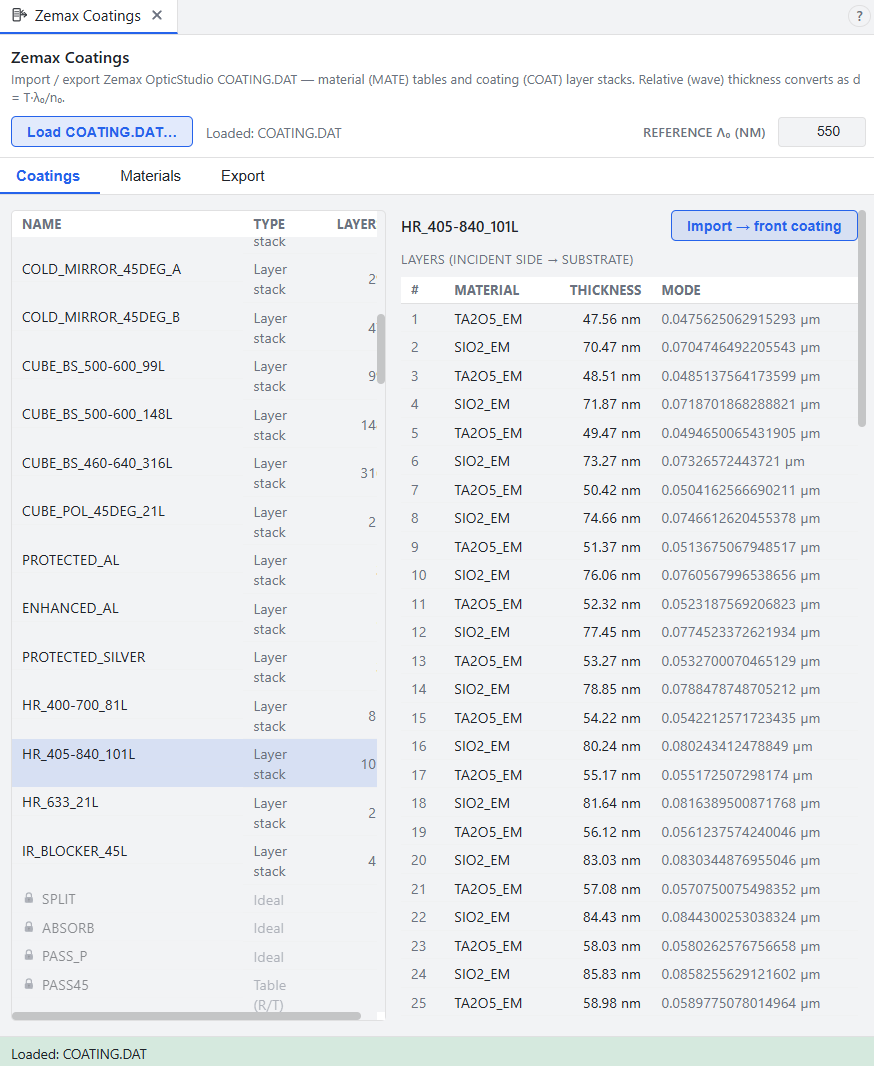Switch to the Export tab
Screen dimensions: 874x1066
click(243, 176)
